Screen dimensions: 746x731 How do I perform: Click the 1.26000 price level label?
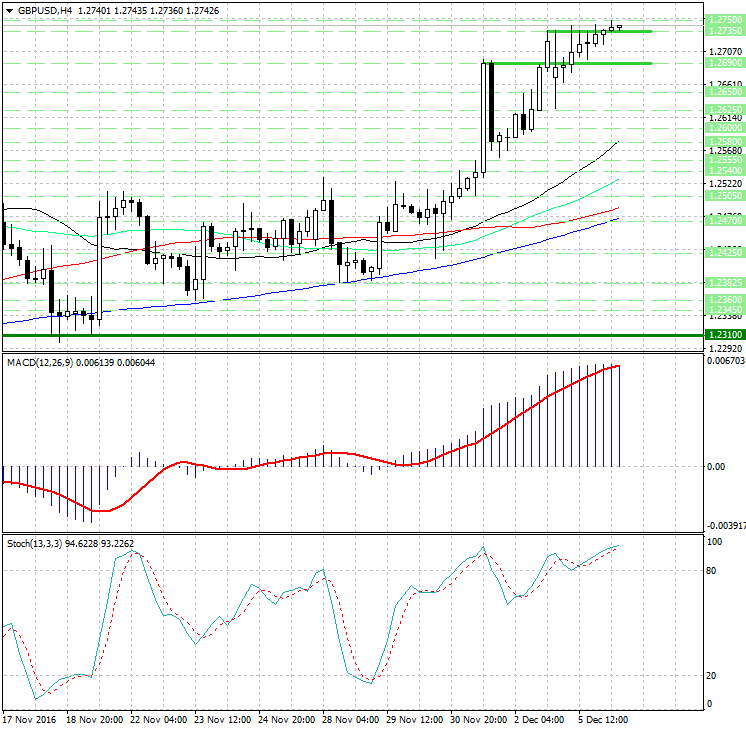[725, 128]
